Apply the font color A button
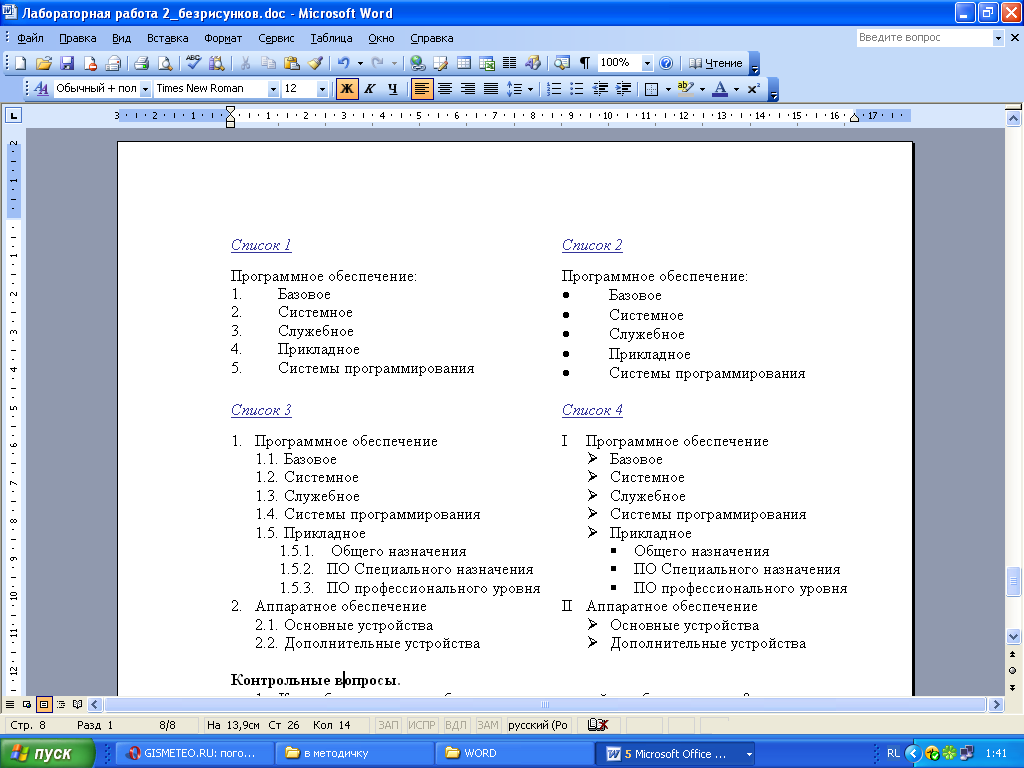 [720, 89]
